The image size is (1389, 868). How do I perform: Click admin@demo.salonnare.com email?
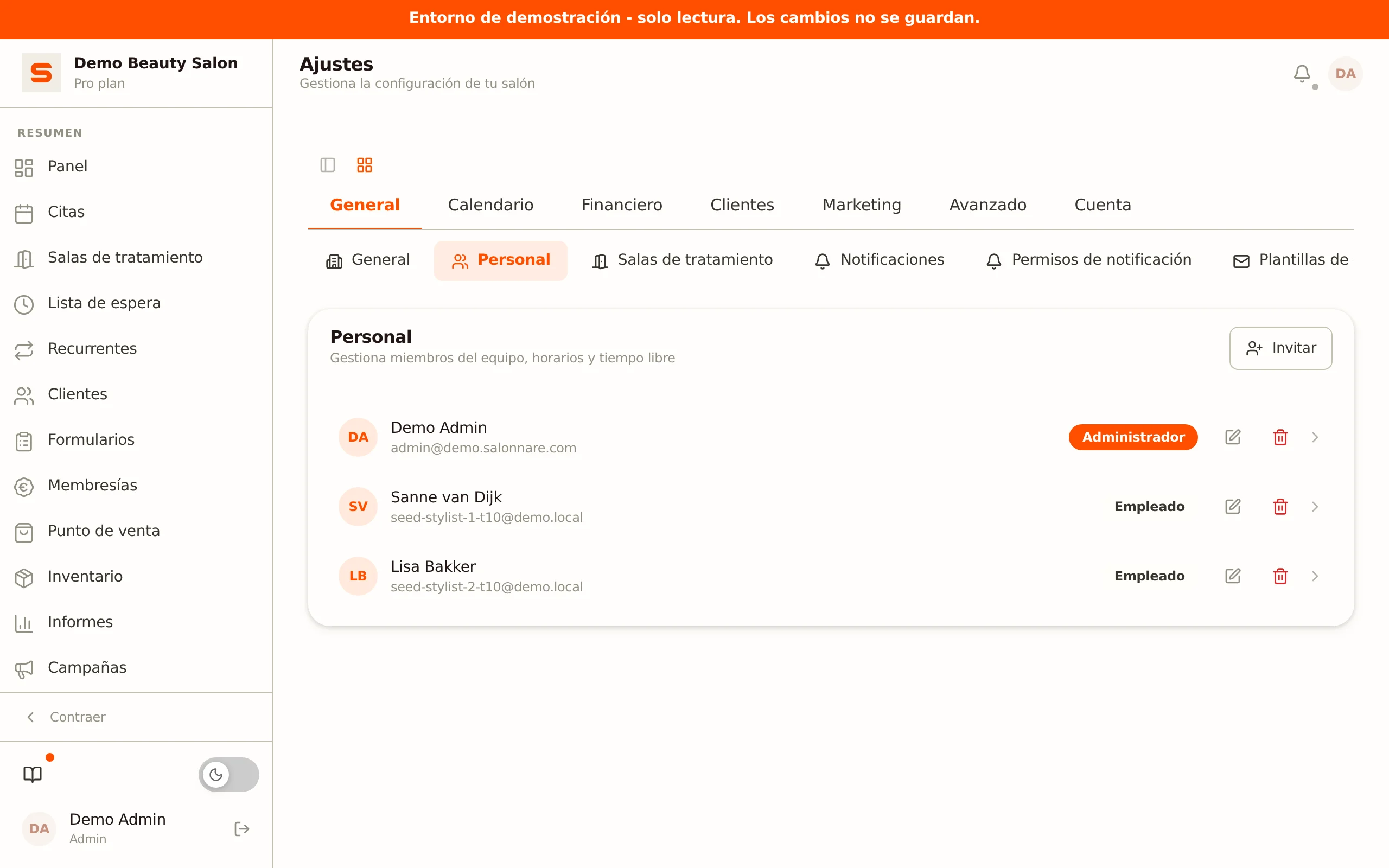tap(483, 448)
